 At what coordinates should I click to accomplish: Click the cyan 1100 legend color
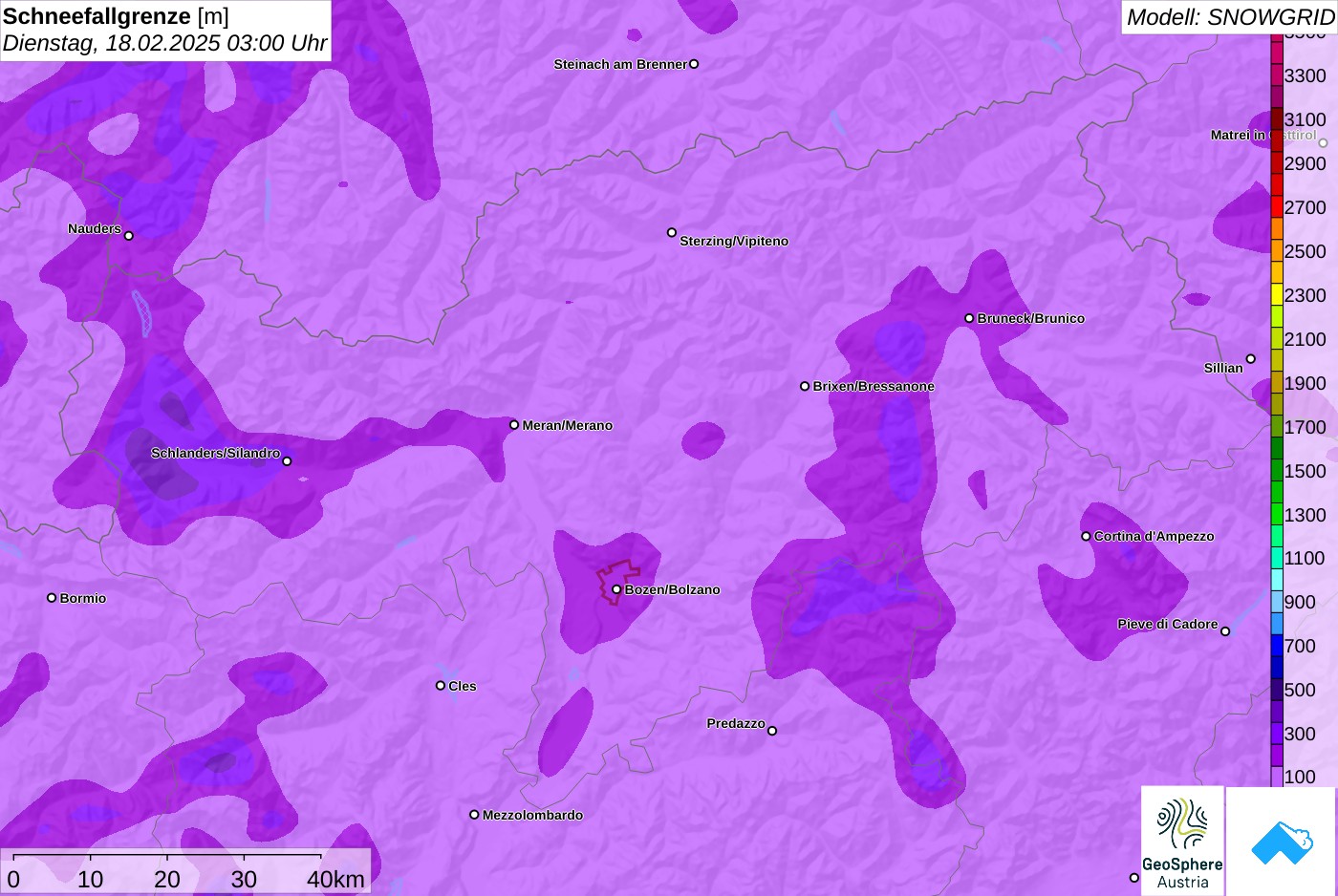[x=1277, y=559]
